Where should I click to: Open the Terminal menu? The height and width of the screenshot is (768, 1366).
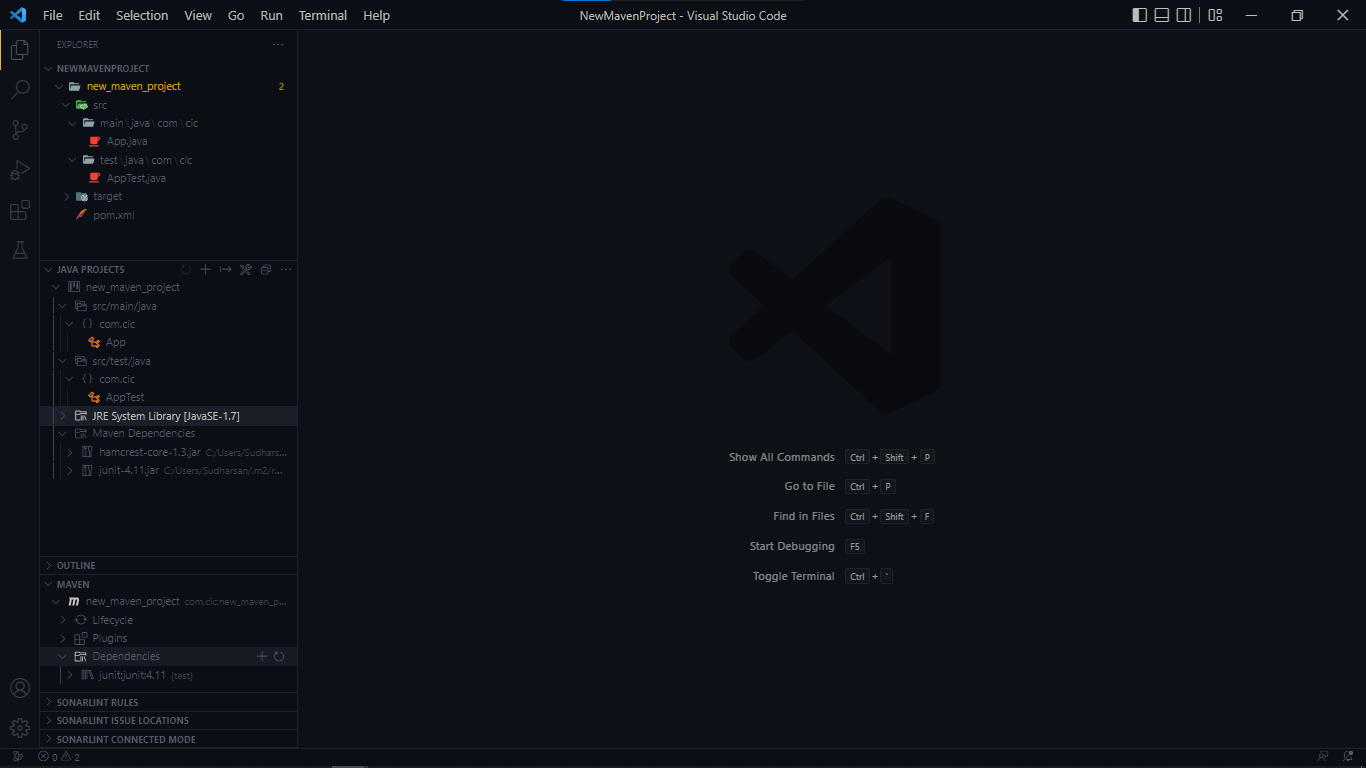pyautogui.click(x=323, y=15)
